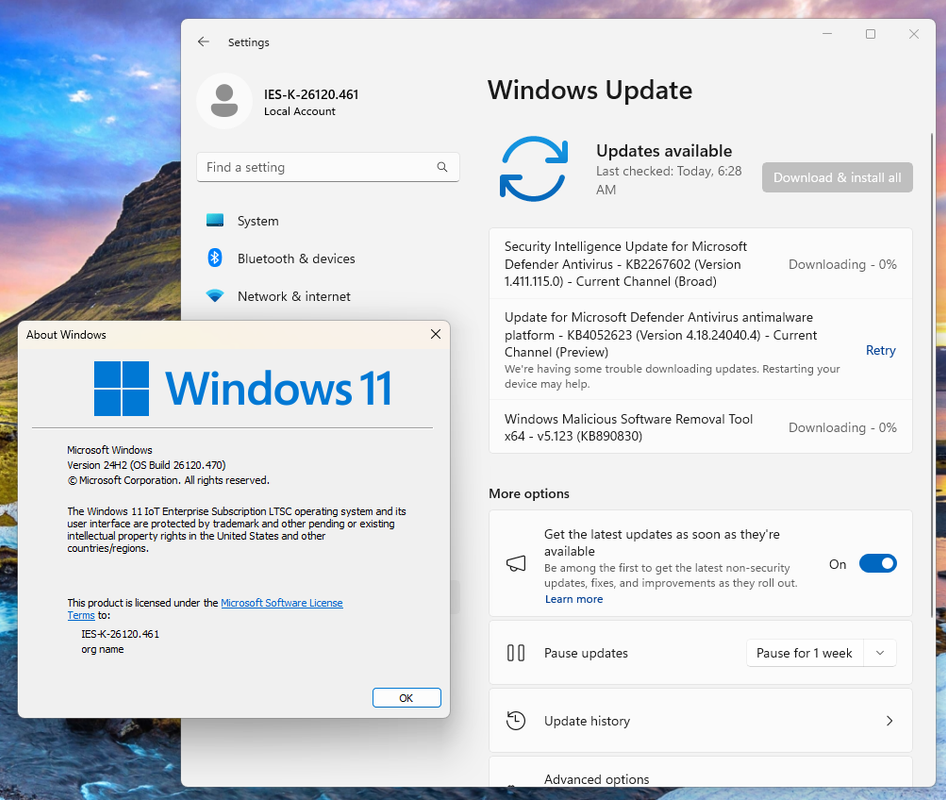
Task: Click the Settings window vertical scrollbar
Action: click(x=932, y=374)
